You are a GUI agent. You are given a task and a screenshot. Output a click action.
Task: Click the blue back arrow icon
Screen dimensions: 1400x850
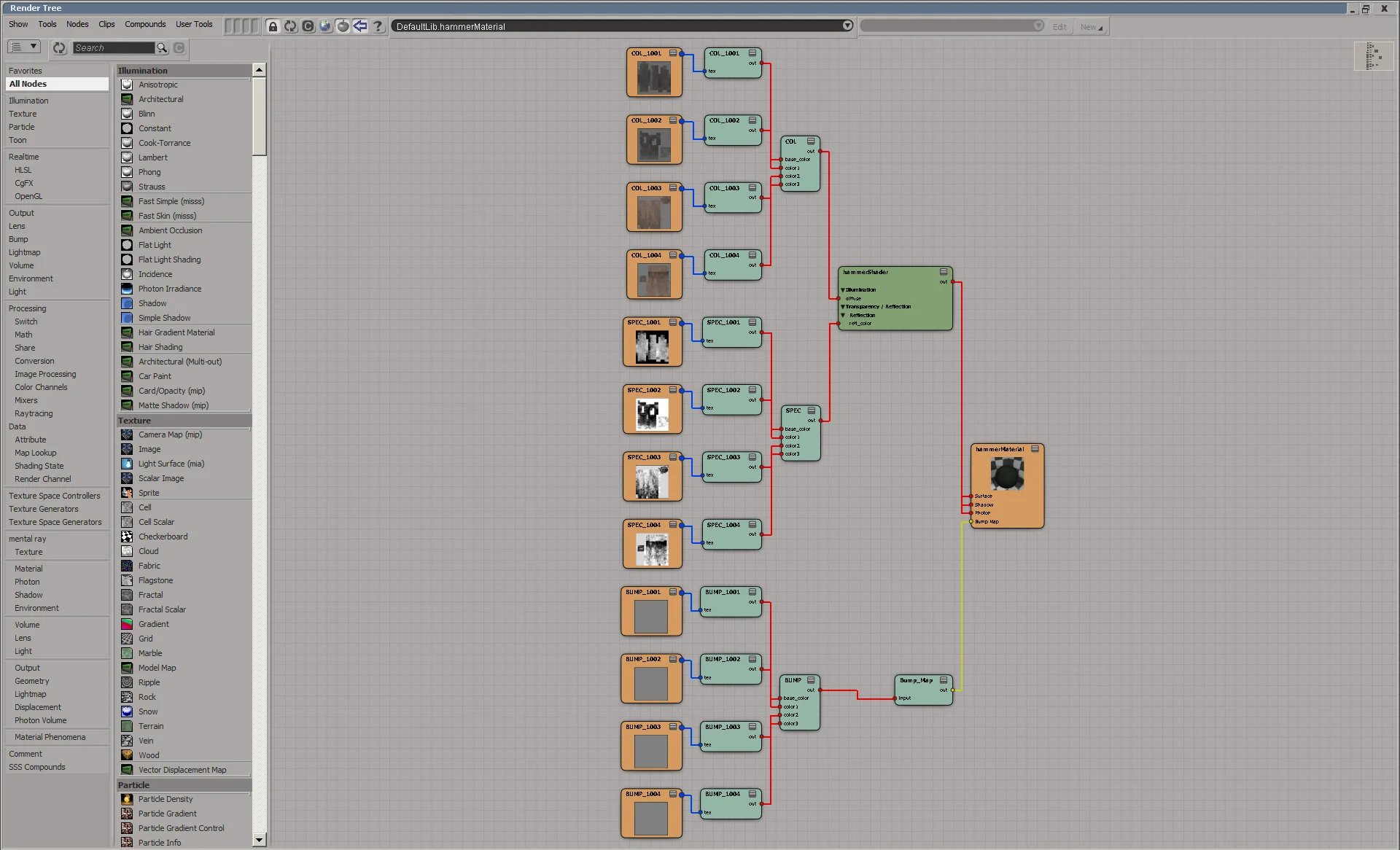360,26
